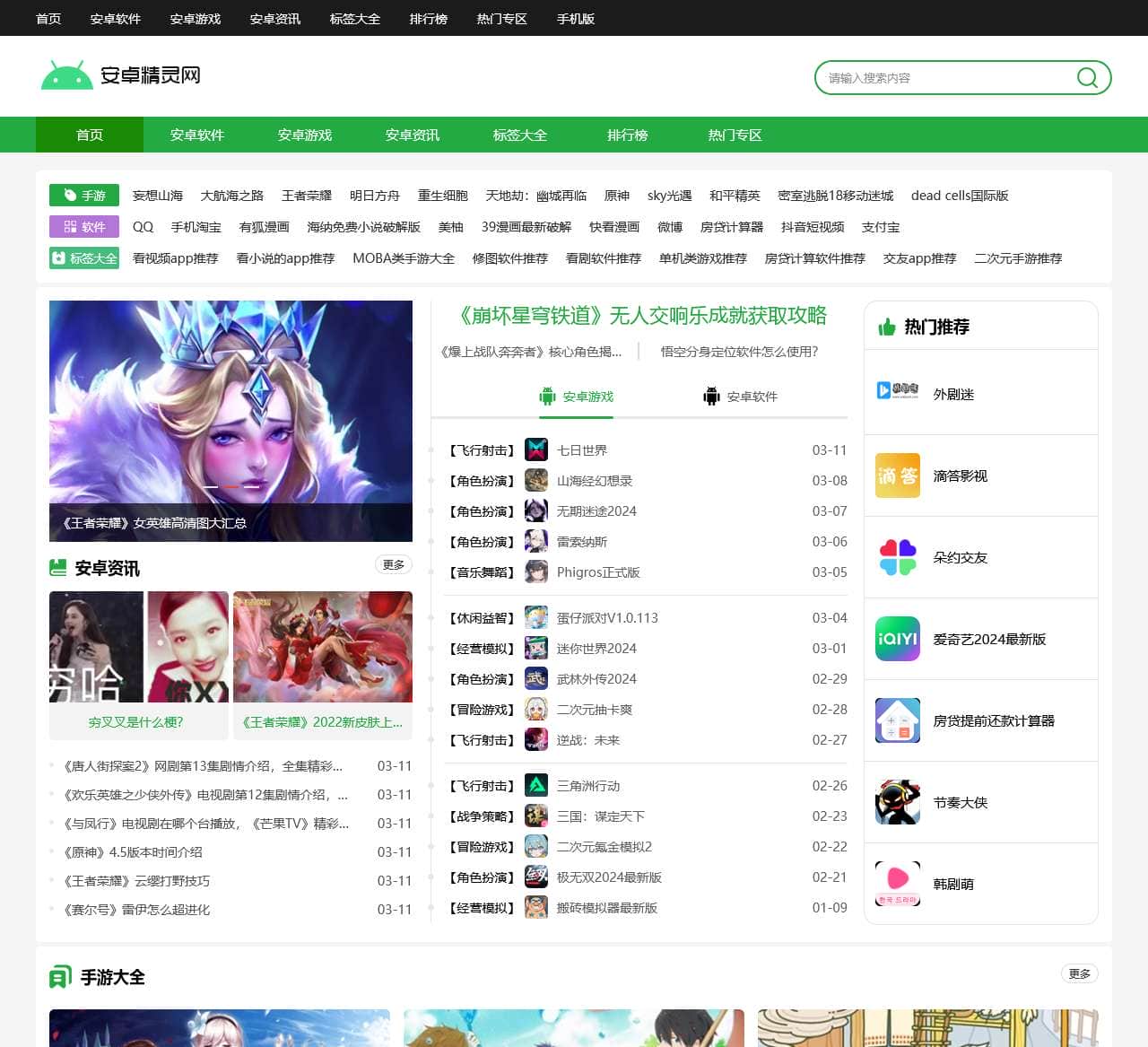The width and height of the screenshot is (1148, 1047).
Task: Click the dead cells国际版 tag
Action: [960, 196]
